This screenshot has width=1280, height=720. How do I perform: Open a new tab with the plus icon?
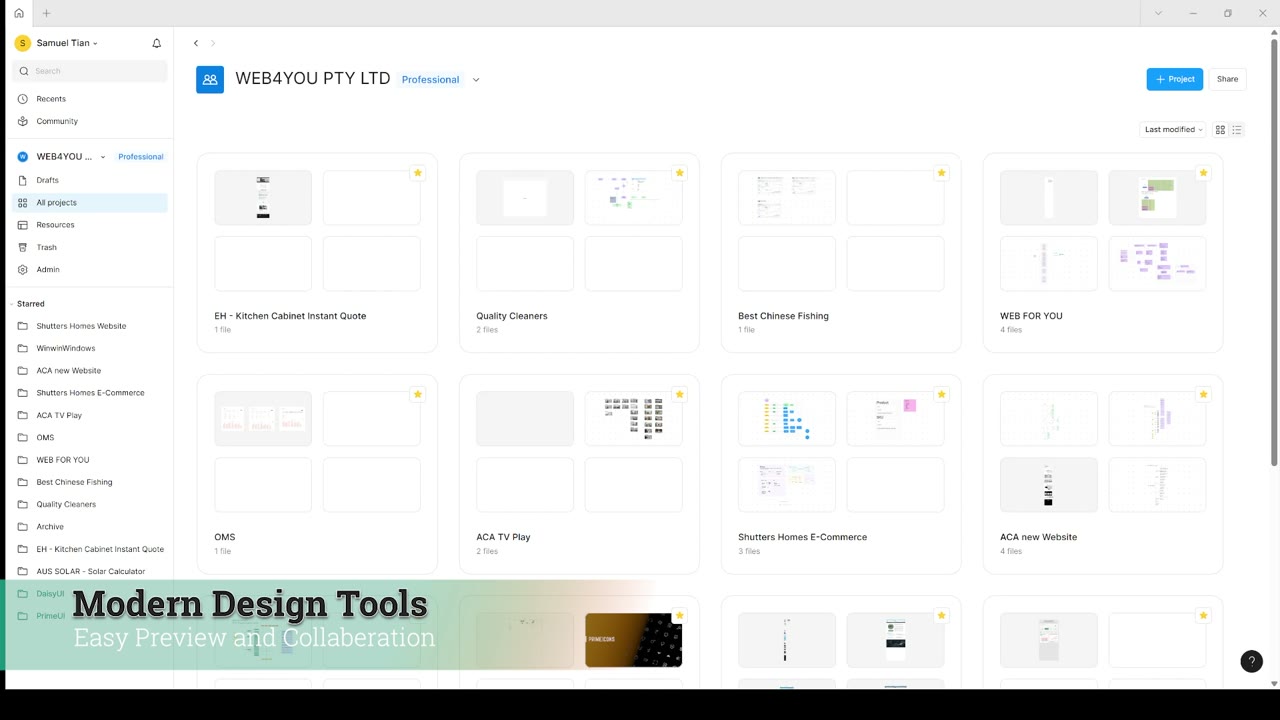tap(46, 13)
